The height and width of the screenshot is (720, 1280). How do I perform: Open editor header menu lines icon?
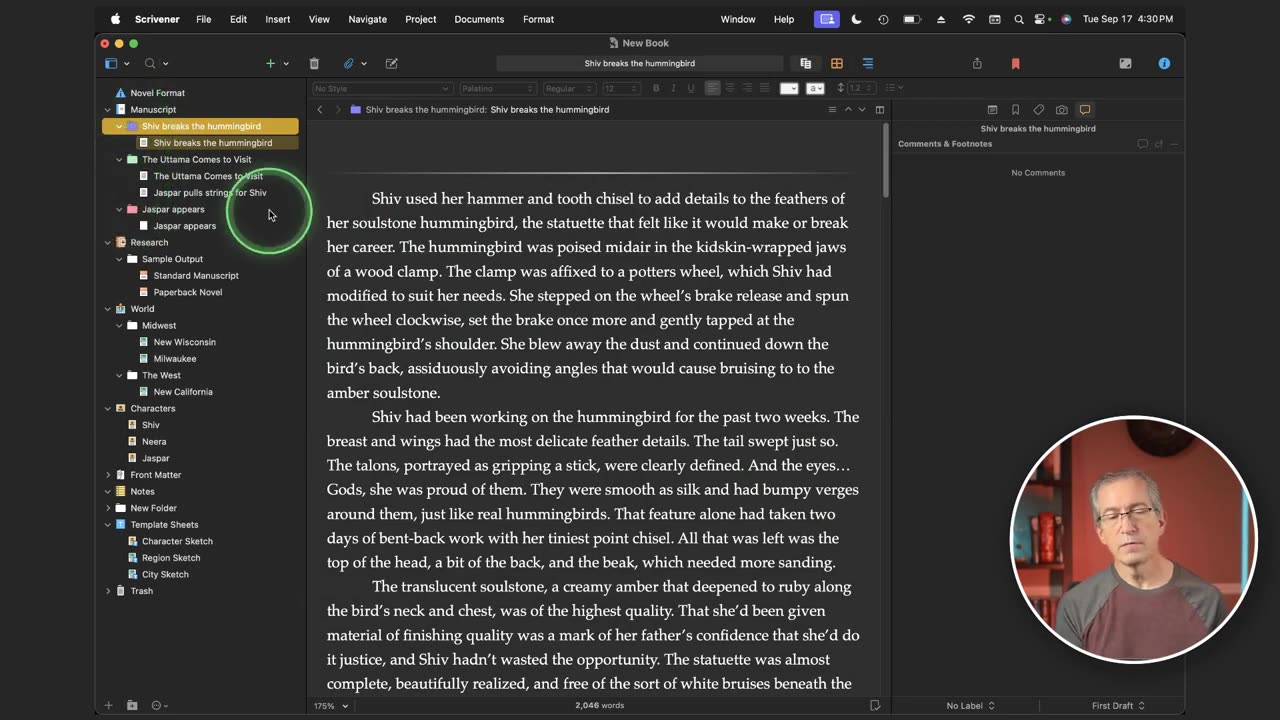pyautogui.click(x=832, y=110)
